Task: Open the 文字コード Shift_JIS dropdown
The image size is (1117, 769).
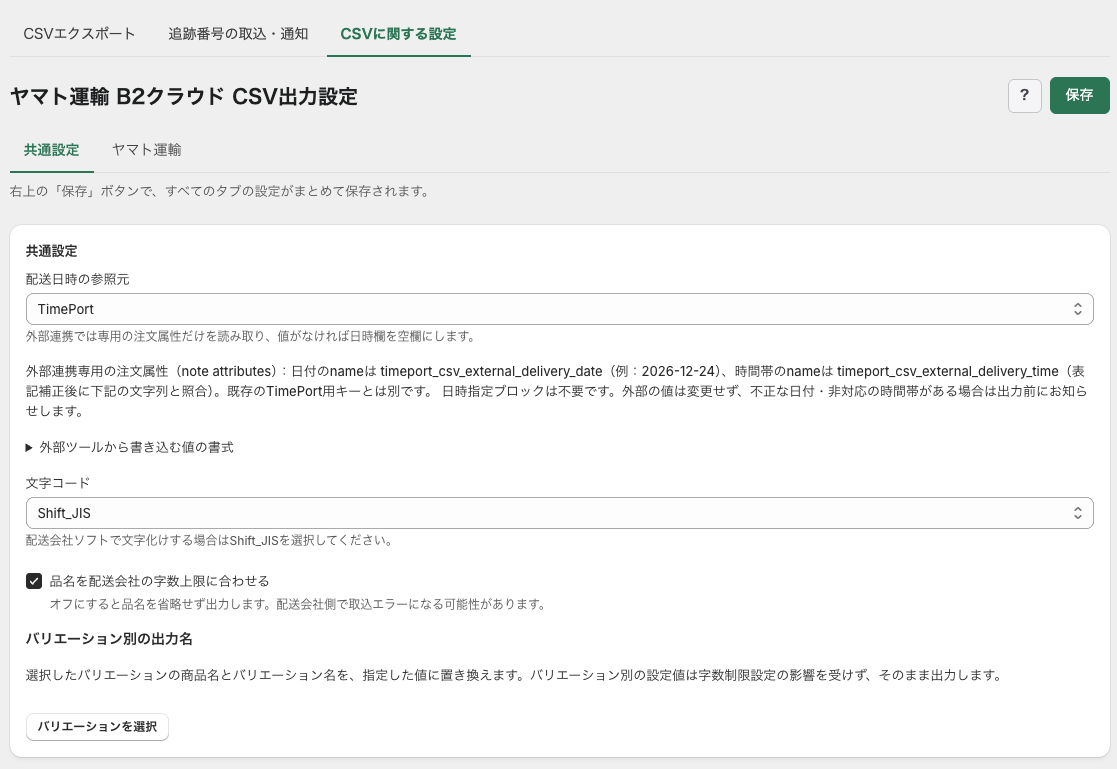Action: (x=559, y=513)
